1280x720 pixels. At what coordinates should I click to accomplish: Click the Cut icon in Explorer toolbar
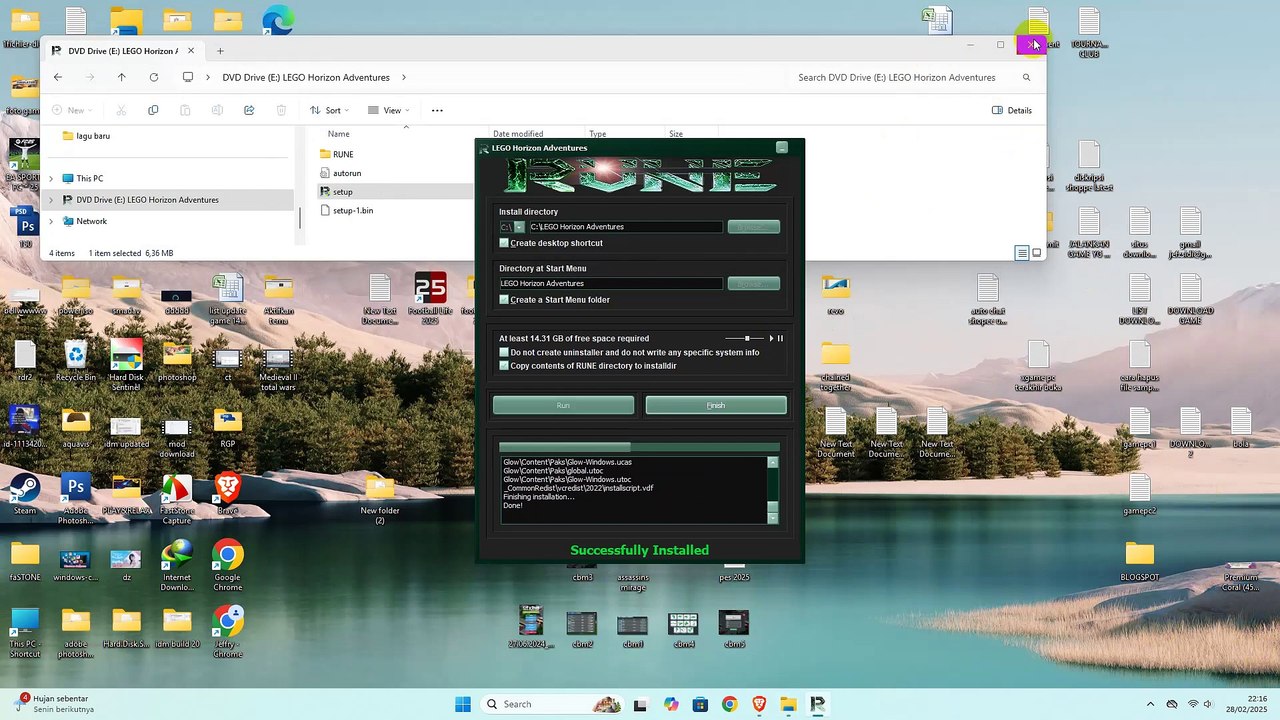(121, 110)
